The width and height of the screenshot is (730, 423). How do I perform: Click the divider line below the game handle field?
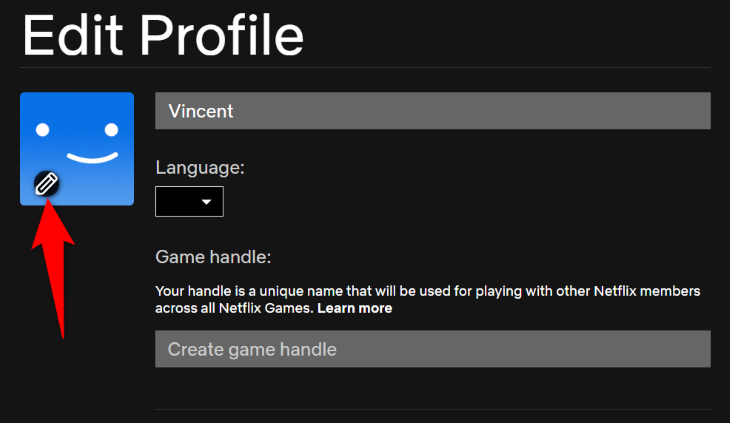(x=432, y=409)
